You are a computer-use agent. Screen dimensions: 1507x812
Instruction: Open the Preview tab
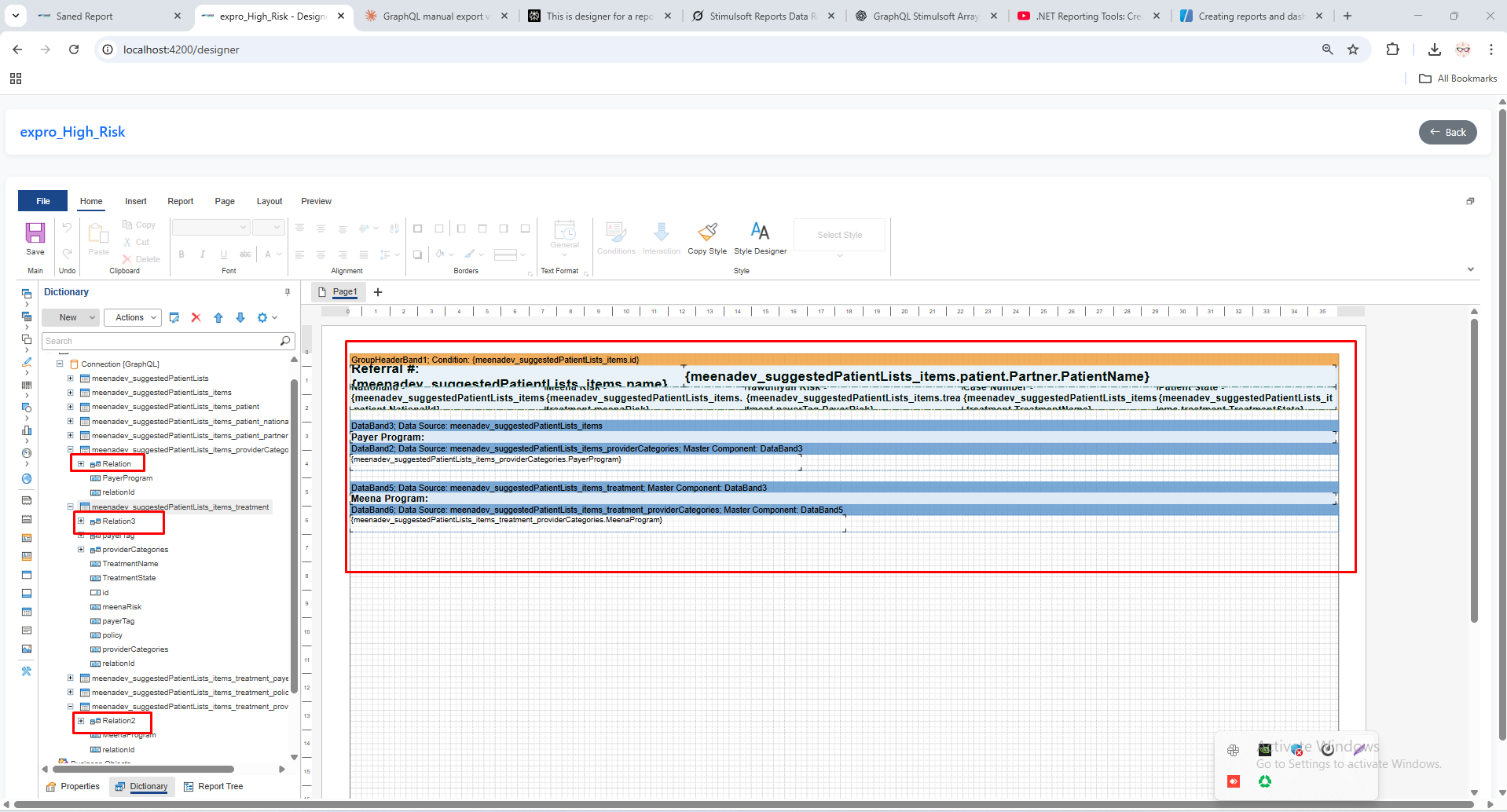tap(316, 202)
